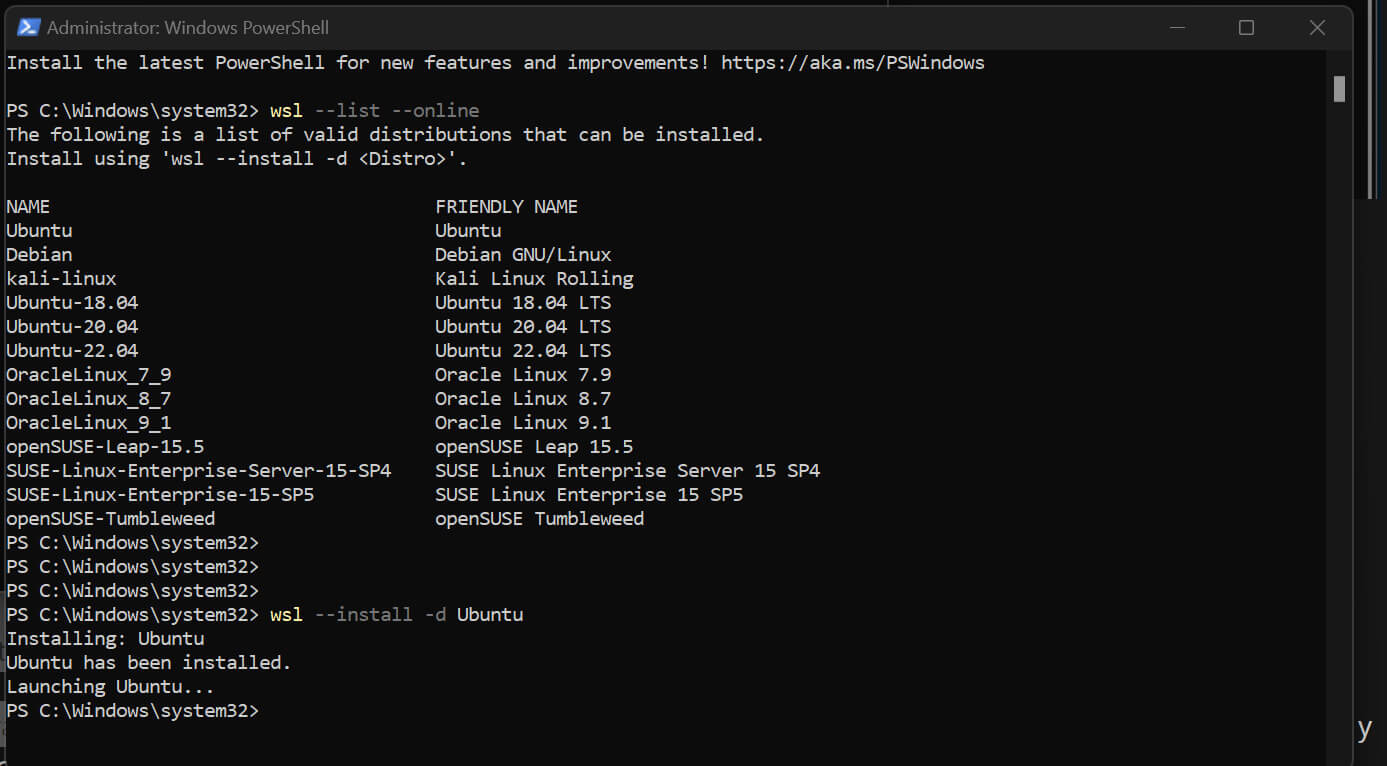Image resolution: width=1387 pixels, height=766 pixels.
Task: Click the 'Ubuntu-22.04' list entry
Action: click(x=72, y=350)
